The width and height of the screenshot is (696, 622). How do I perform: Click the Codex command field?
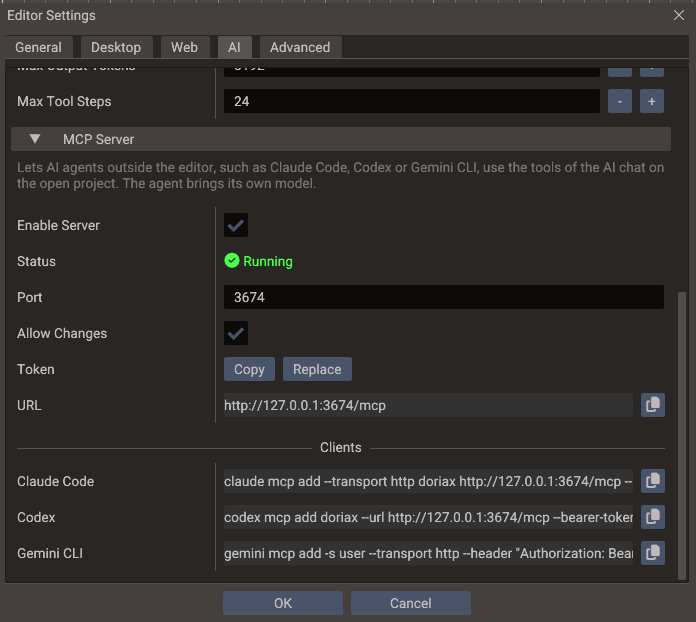(x=428, y=517)
